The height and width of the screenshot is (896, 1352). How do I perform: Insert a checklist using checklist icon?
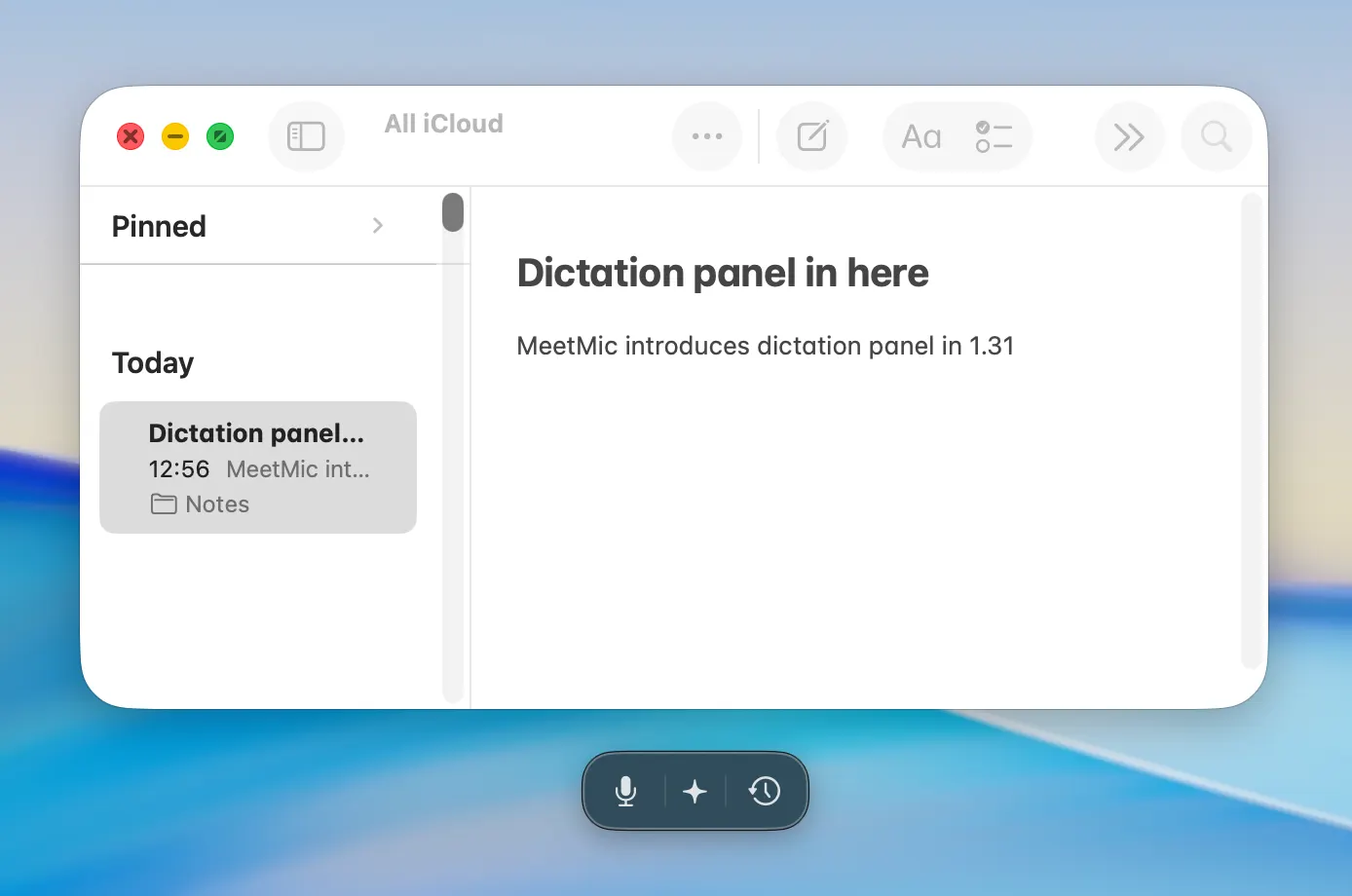point(994,136)
